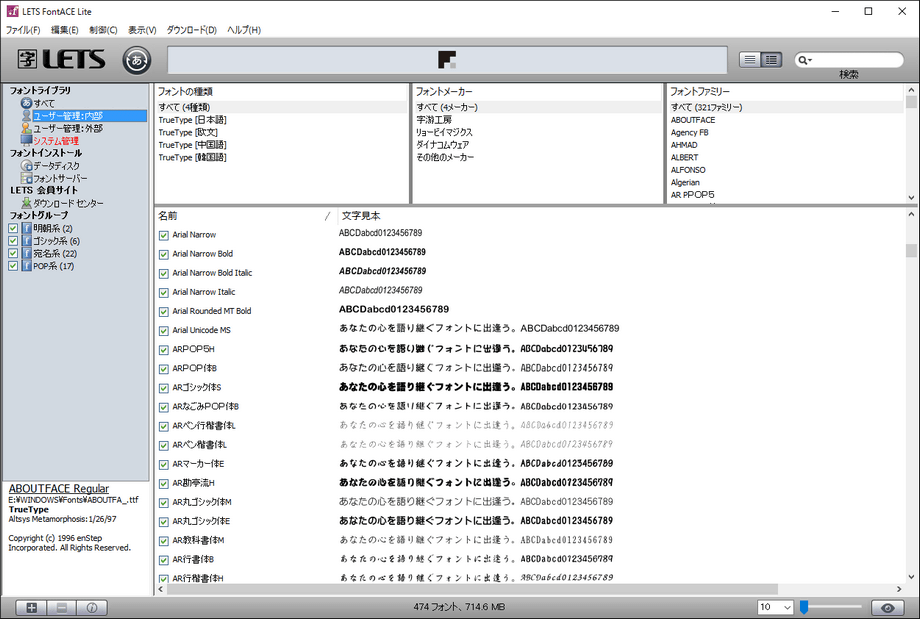Select Arial Narrow Italic font row

tap(204, 292)
